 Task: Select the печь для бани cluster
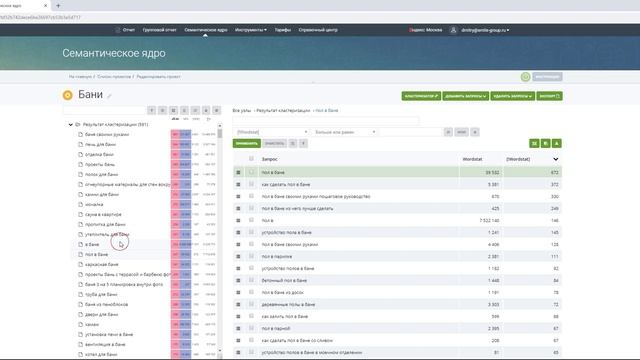[100, 144]
